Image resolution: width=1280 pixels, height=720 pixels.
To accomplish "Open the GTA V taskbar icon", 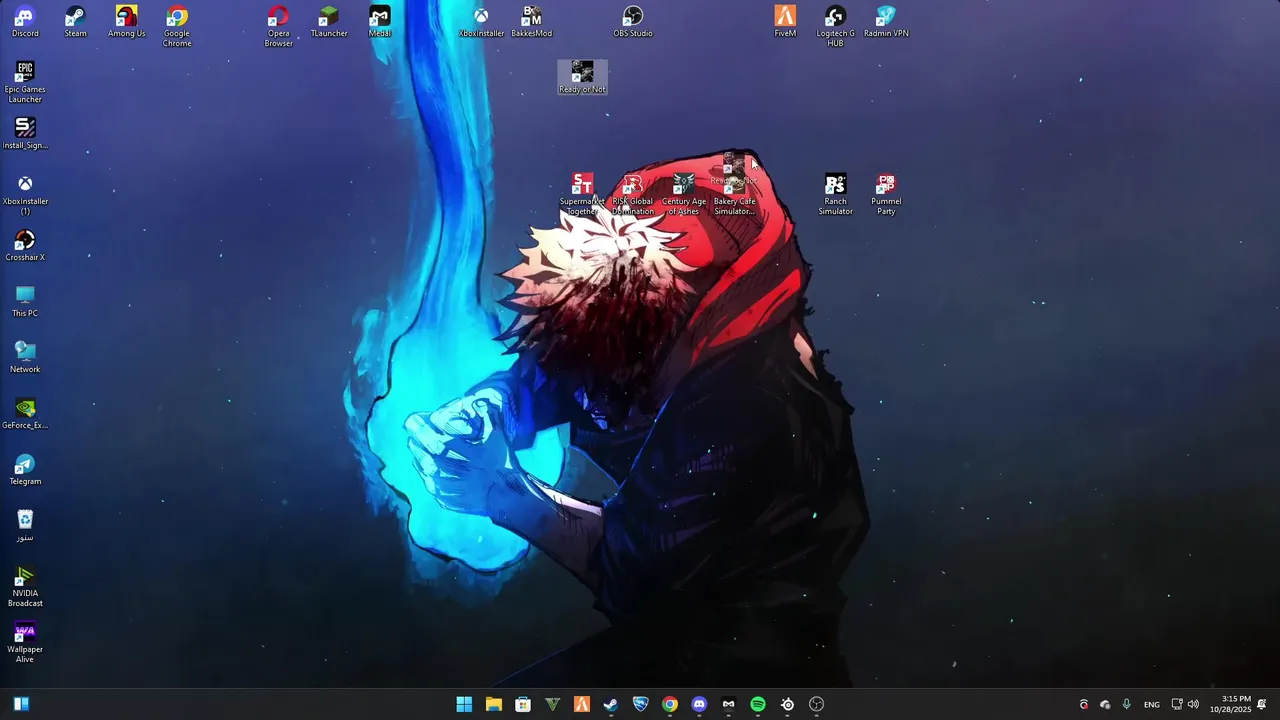I will 552,704.
